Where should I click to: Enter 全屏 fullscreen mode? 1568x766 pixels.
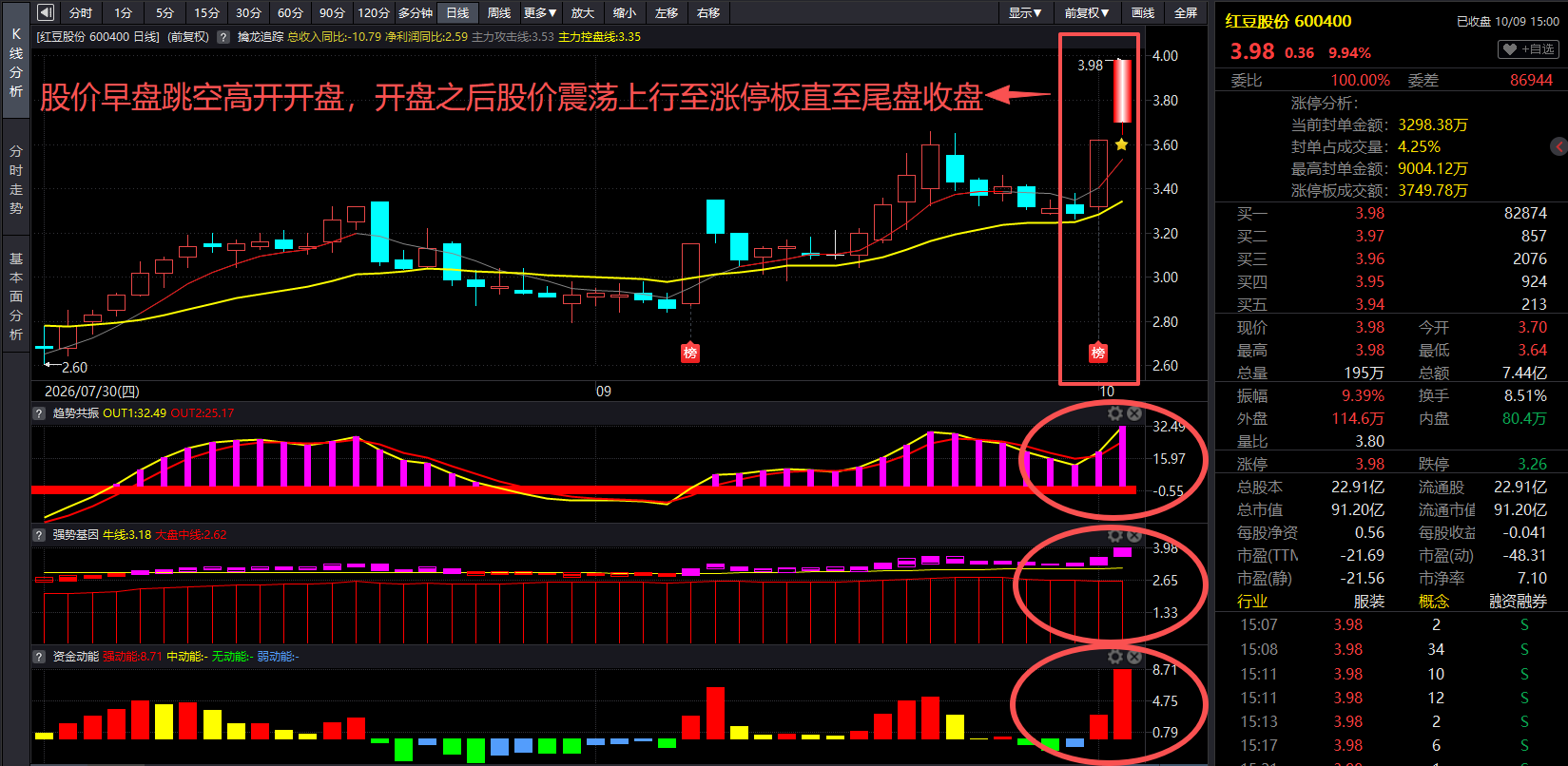[x=1186, y=12]
